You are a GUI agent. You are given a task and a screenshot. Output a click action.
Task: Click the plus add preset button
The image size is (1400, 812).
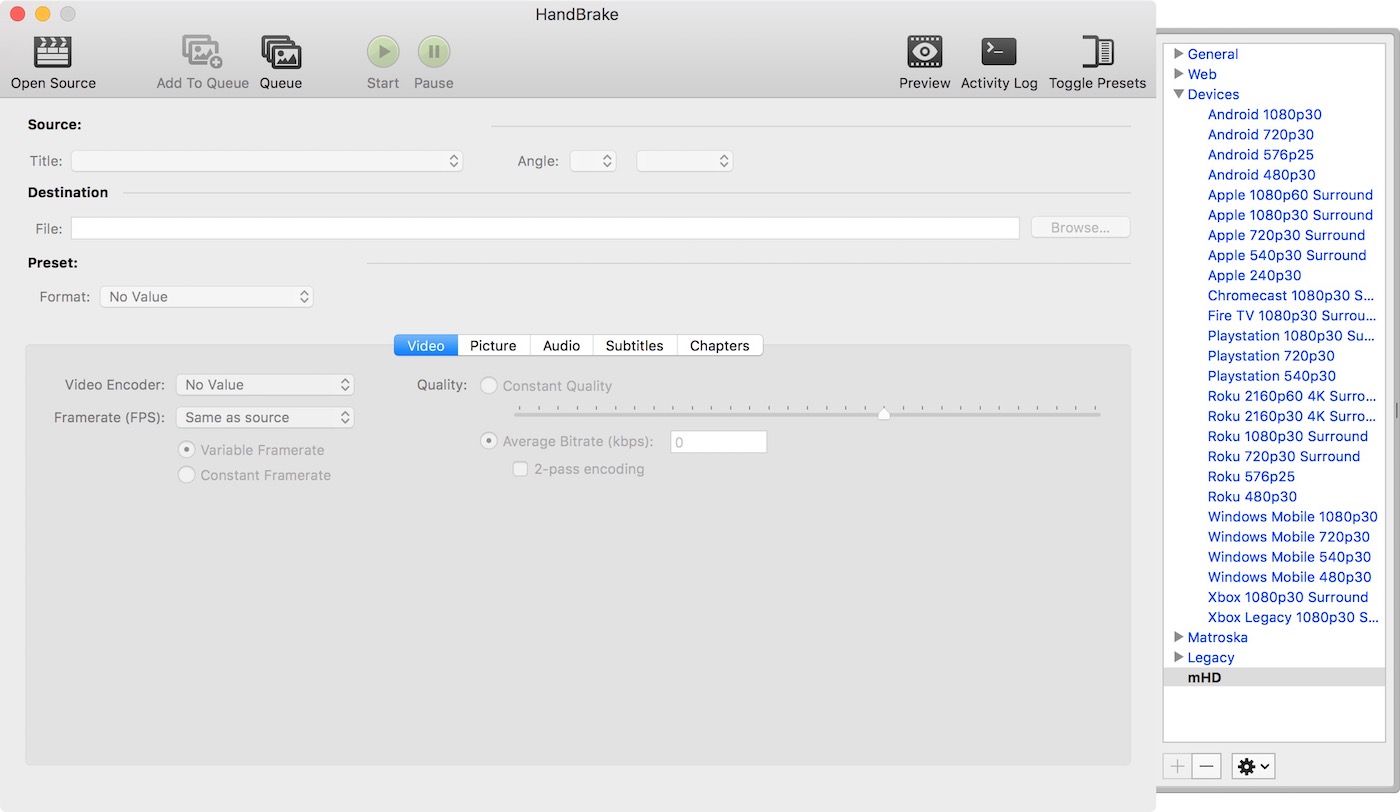(x=1178, y=766)
